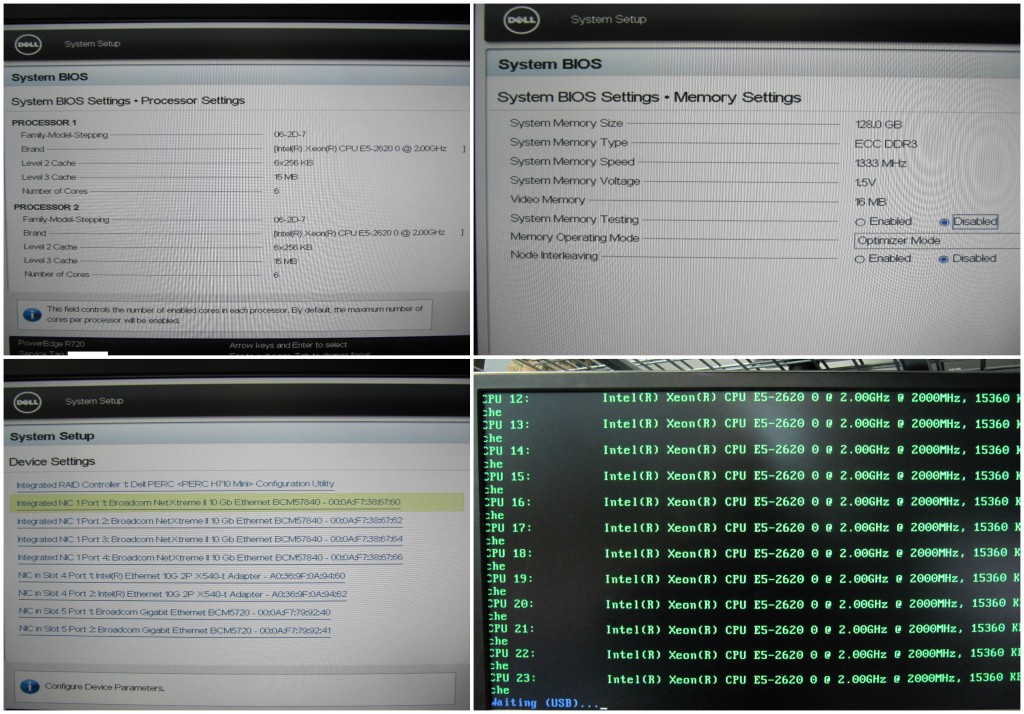Open NIC in Slot 4 Port 2 Intel X540-t

coord(182,594)
